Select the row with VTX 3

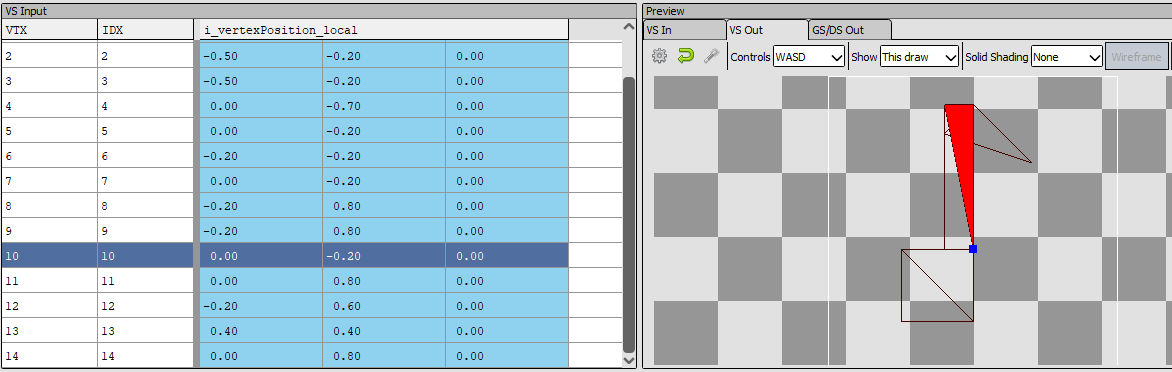click(x=285, y=81)
